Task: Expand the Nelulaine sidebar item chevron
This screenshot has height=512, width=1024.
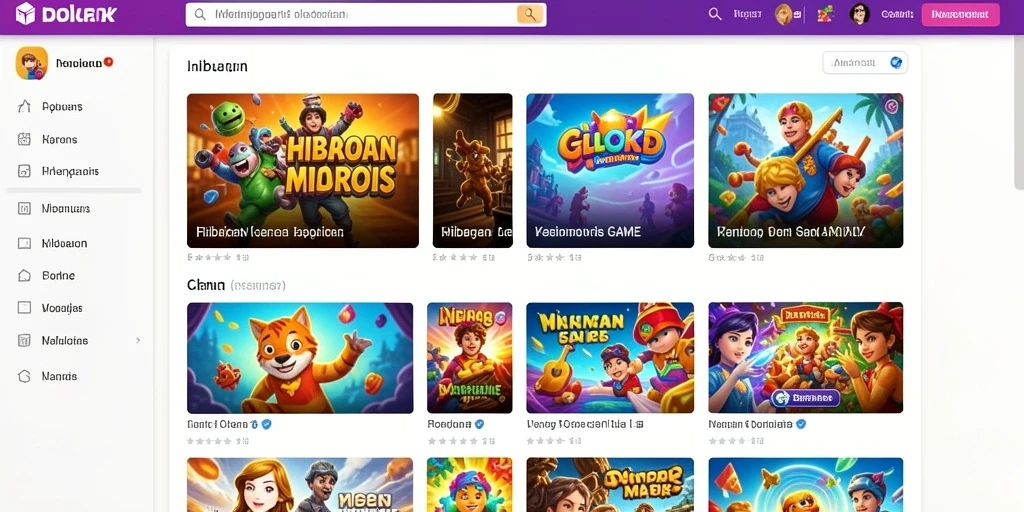Action: tap(138, 340)
